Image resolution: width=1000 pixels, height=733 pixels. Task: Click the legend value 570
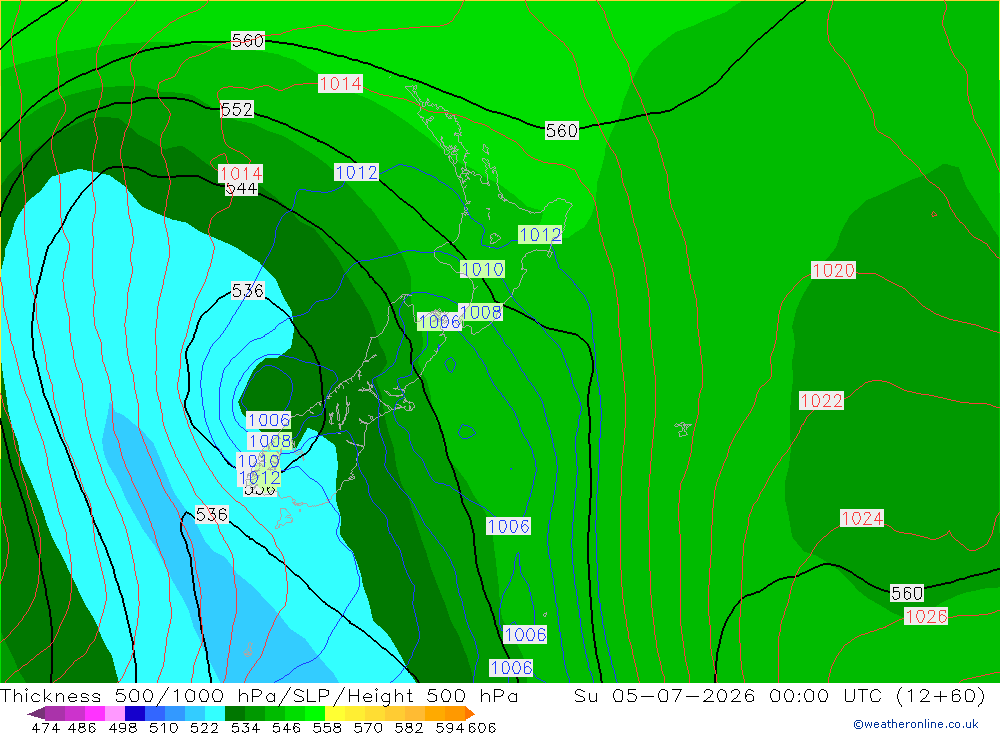[x=368, y=728]
